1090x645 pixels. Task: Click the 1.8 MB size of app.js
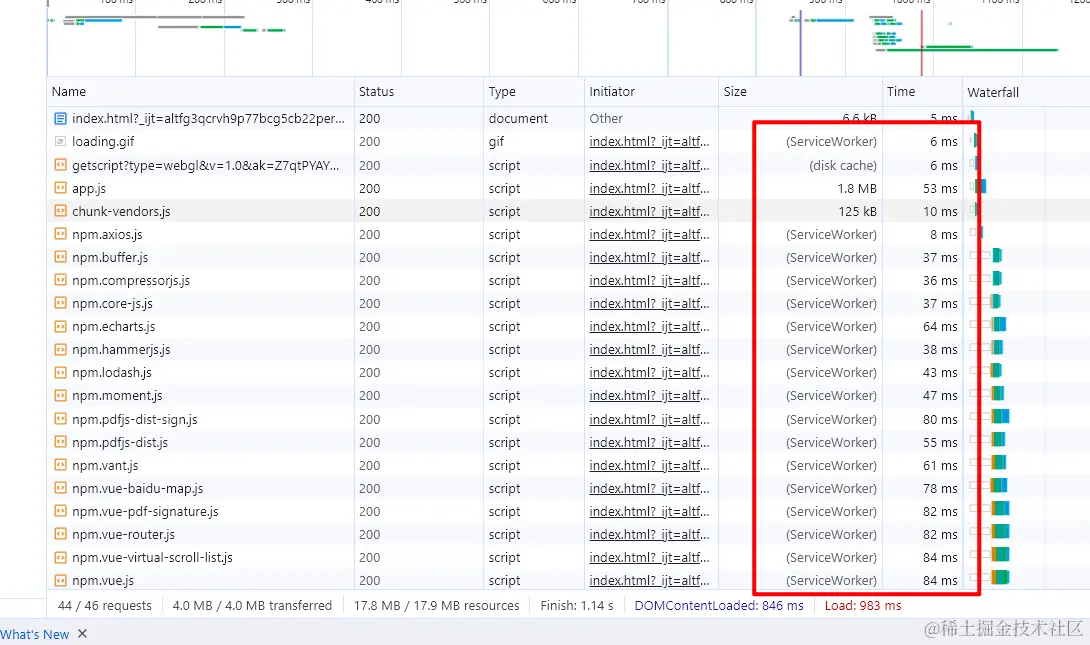[x=856, y=188]
